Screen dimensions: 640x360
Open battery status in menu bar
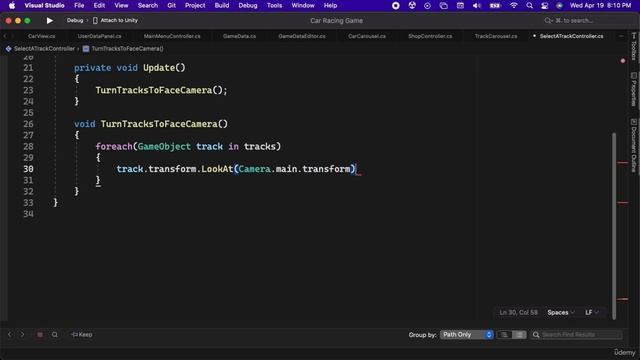click(x=495, y=5)
